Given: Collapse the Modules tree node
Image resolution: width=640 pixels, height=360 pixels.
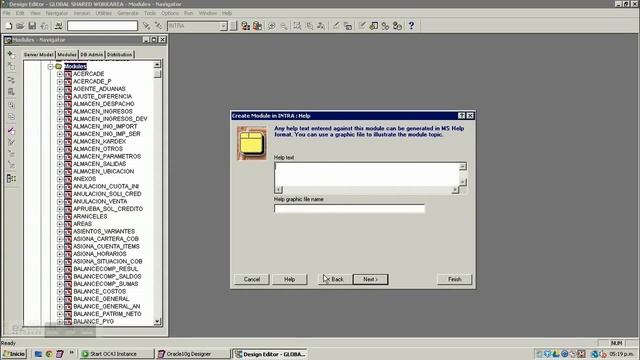Looking at the screenshot, I should (51, 66).
